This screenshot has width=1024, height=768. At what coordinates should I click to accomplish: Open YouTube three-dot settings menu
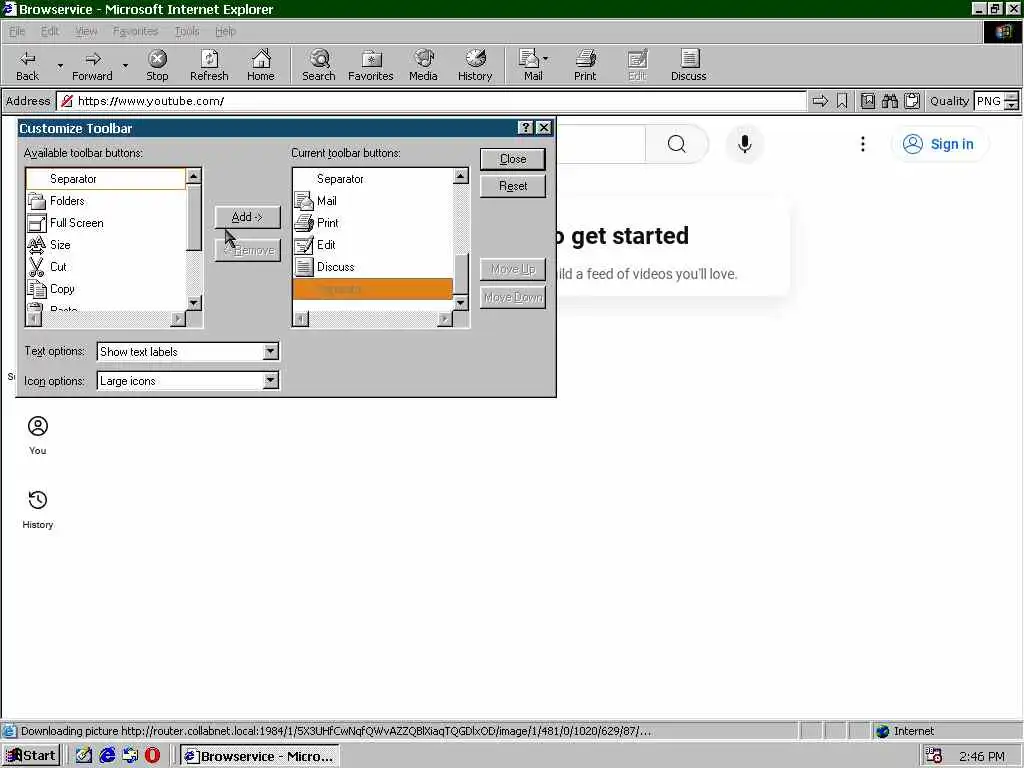[863, 144]
